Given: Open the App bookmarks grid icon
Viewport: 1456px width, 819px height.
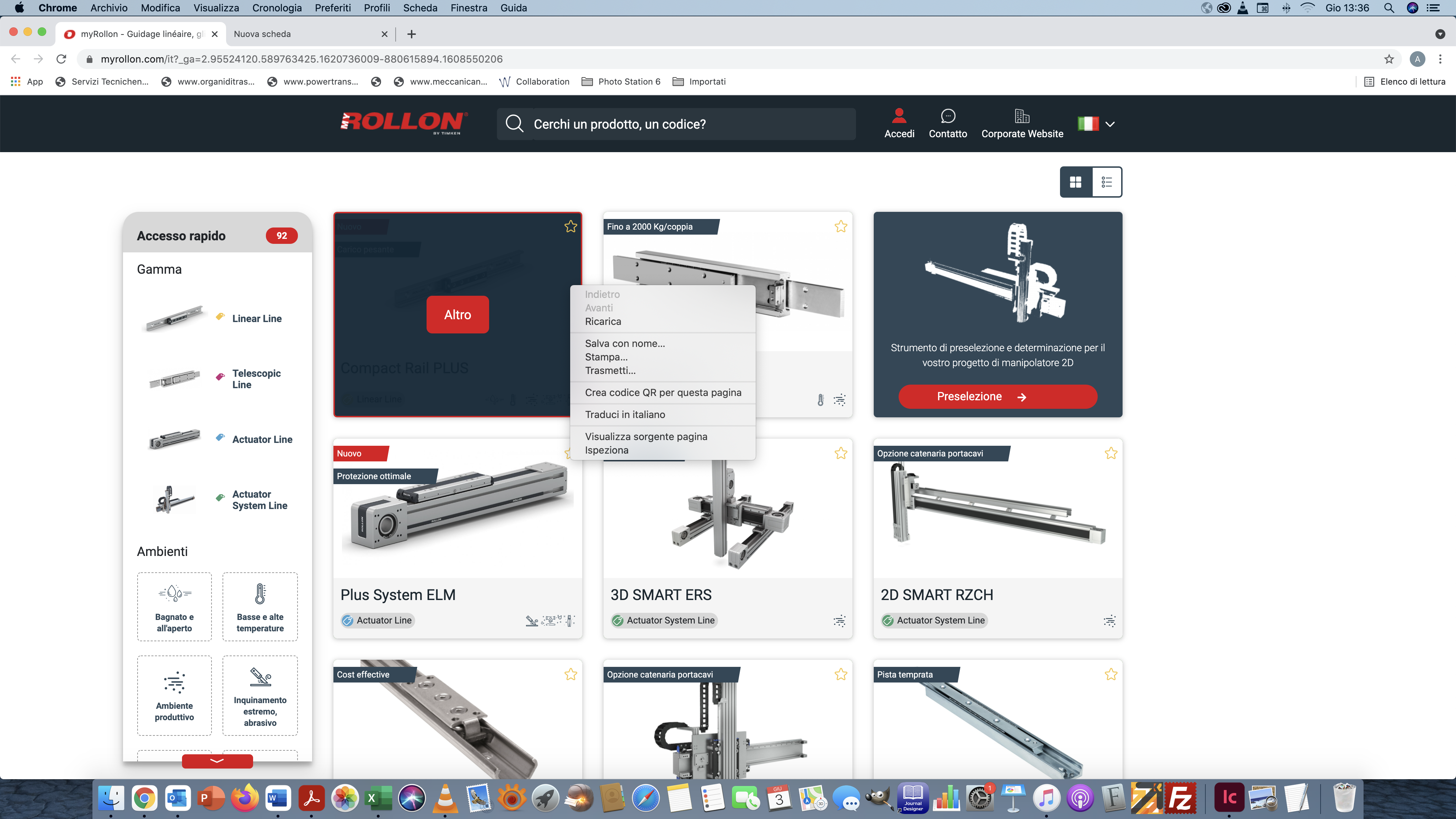Looking at the screenshot, I should 26,81.
